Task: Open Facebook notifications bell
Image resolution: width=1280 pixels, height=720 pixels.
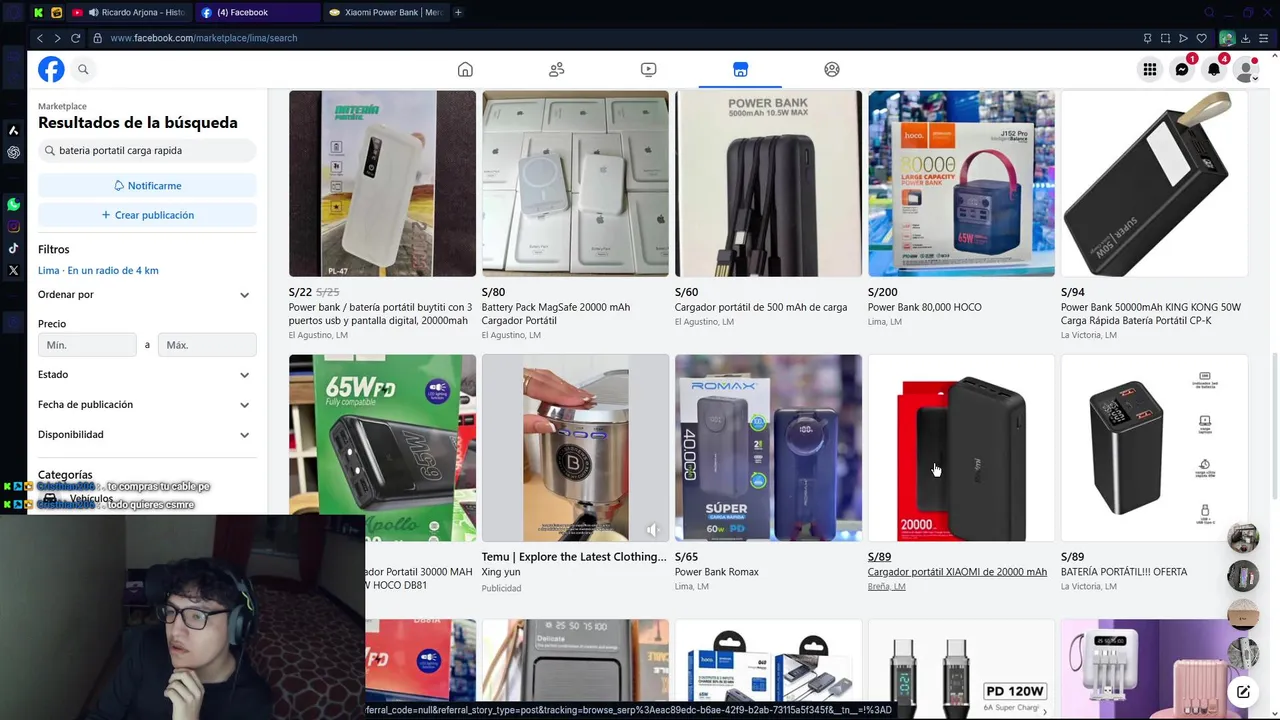Action: 1214,69
